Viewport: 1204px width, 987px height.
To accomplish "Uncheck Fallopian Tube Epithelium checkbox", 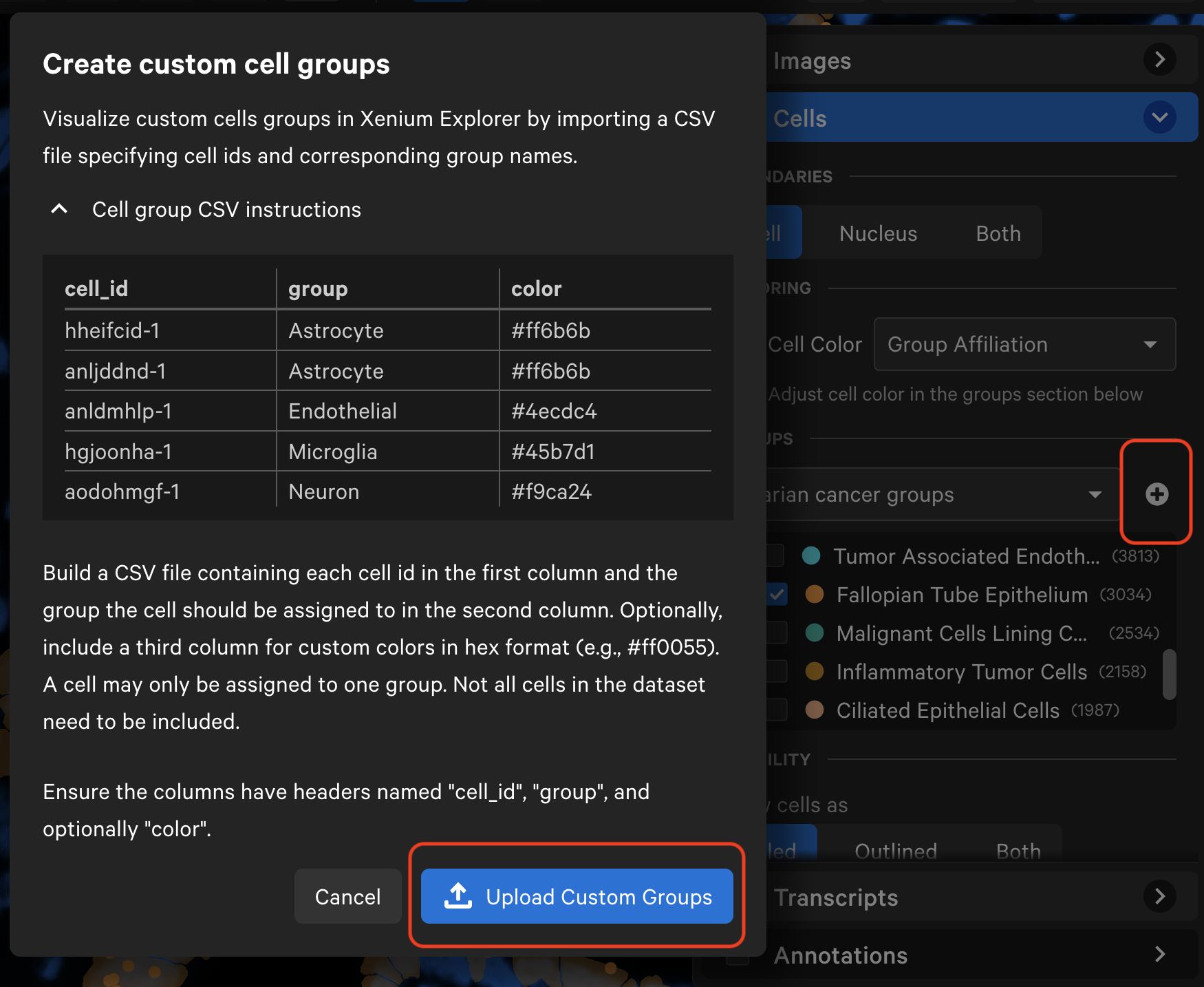I will [x=777, y=595].
